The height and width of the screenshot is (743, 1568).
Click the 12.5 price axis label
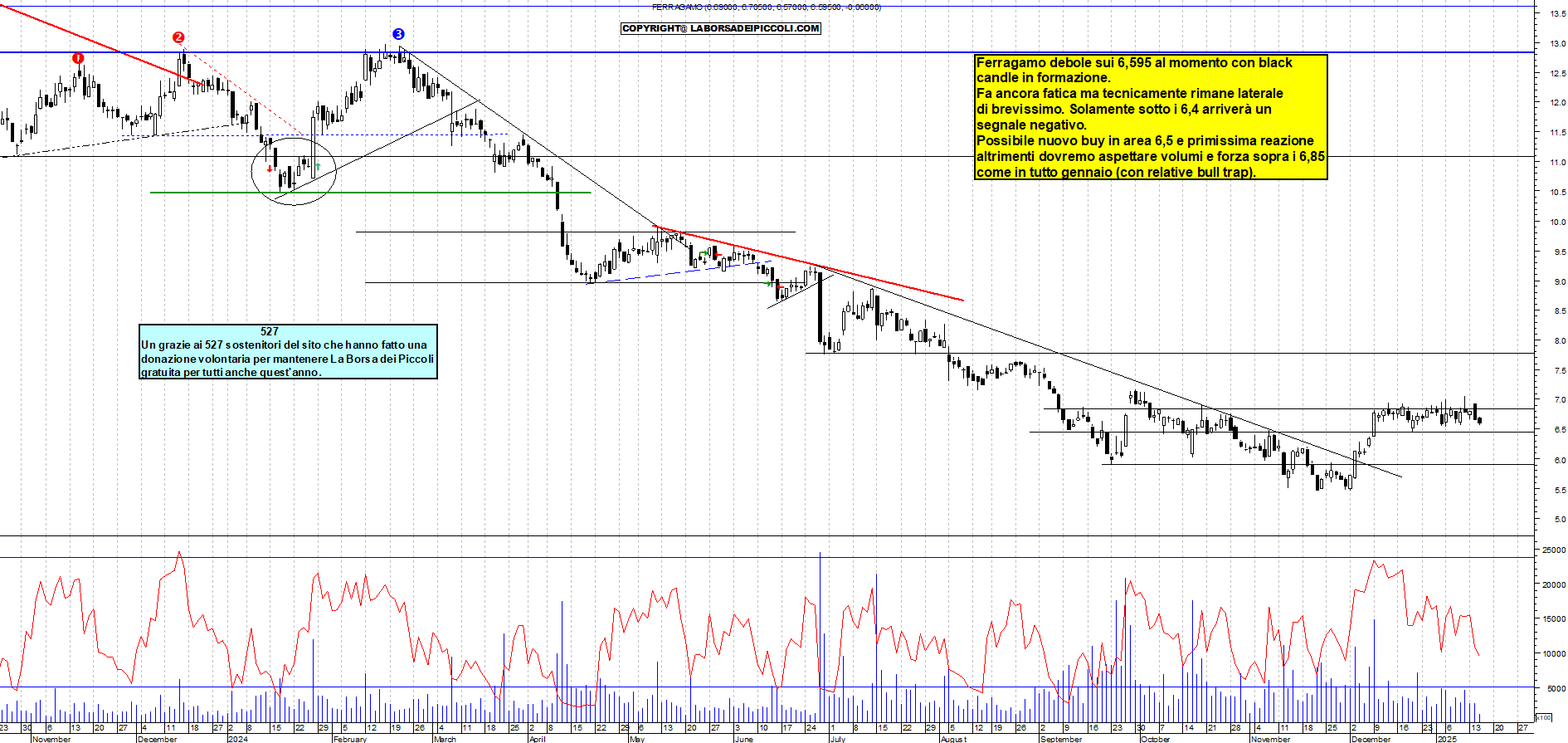pyautogui.click(x=1558, y=73)
